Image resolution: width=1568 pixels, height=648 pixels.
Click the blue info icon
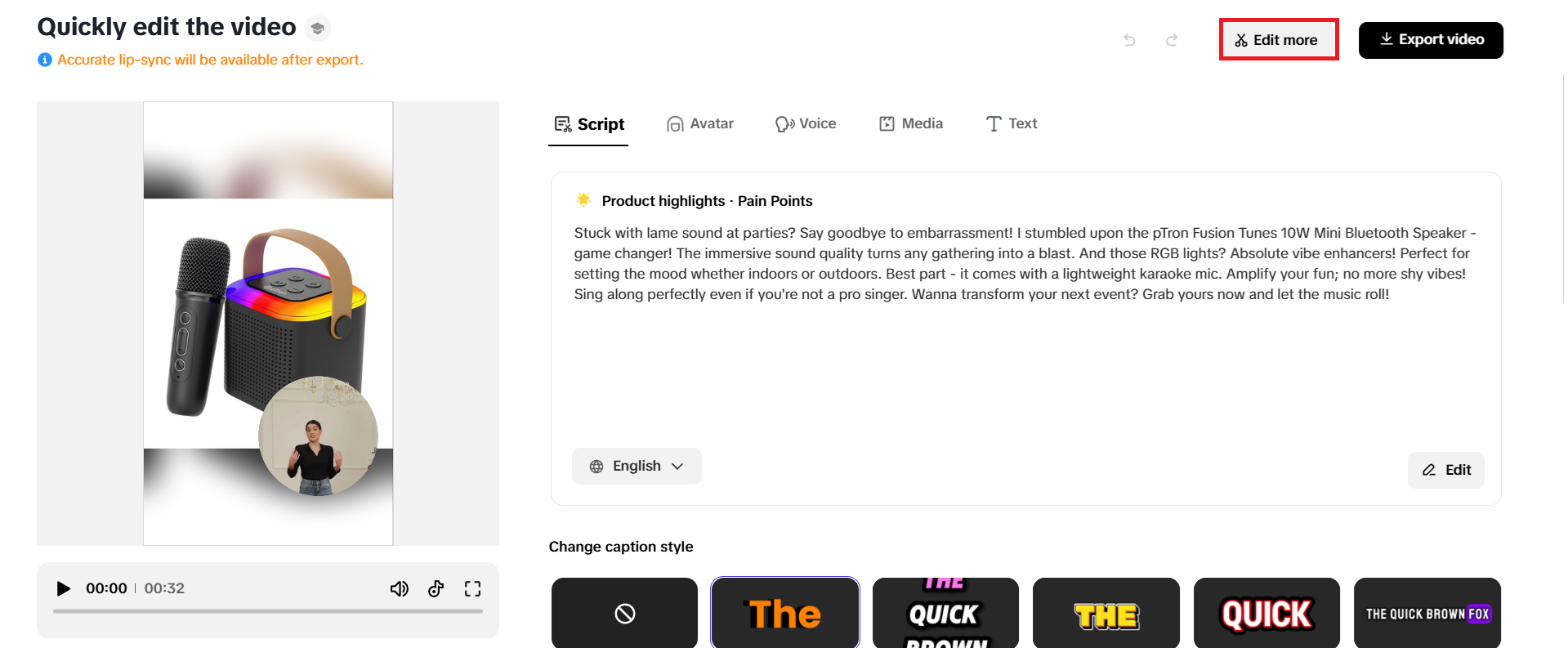(45, 60)
